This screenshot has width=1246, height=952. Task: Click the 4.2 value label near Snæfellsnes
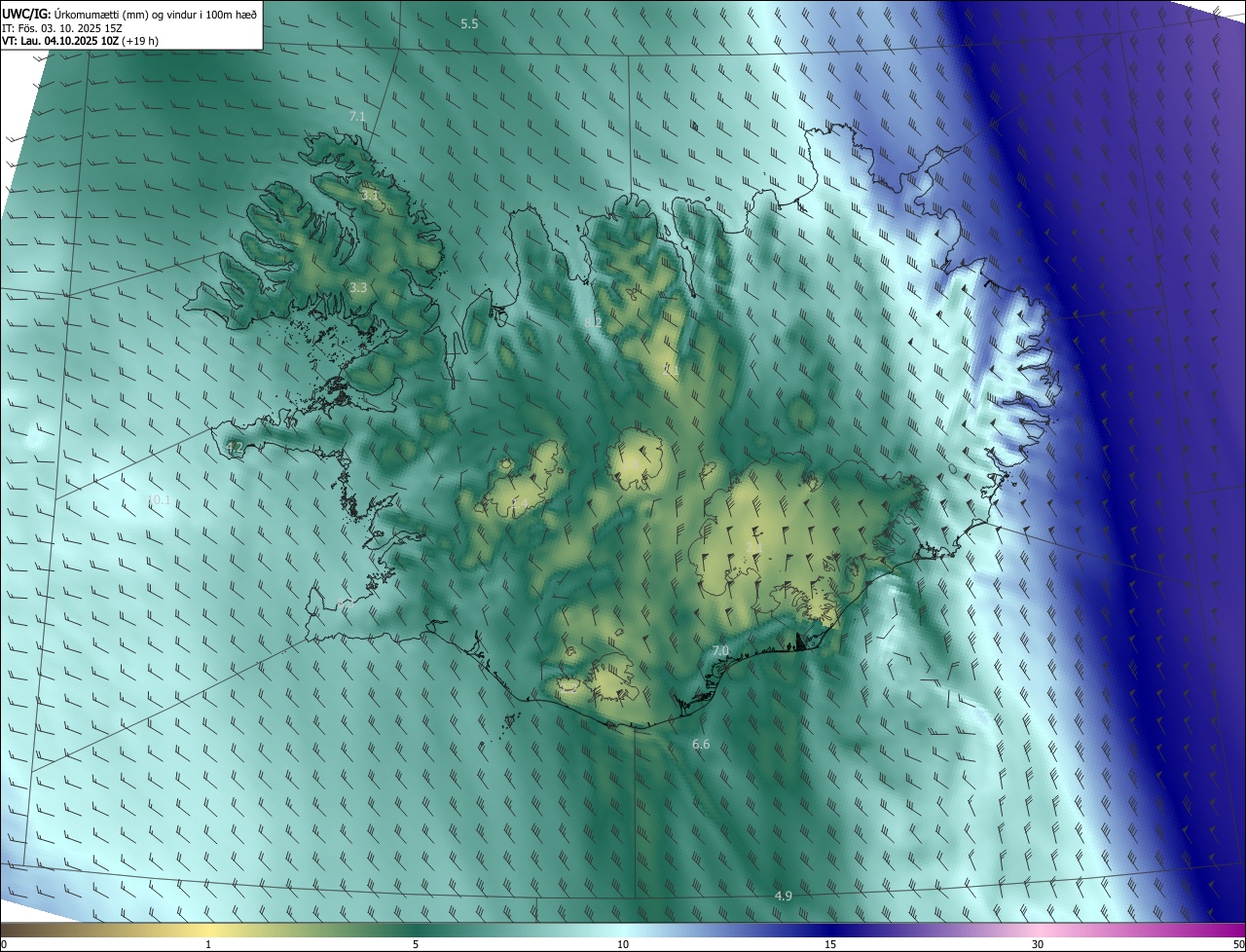235,447
